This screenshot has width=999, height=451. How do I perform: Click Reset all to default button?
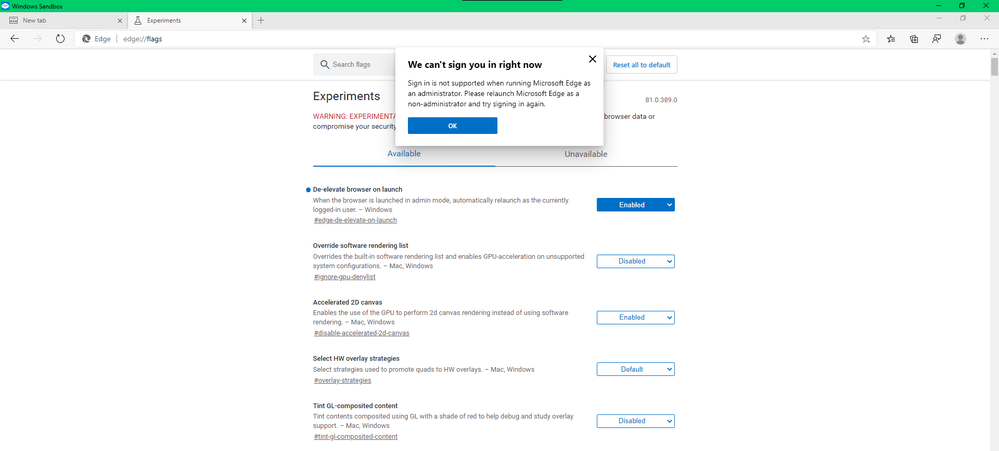point(642,65)
